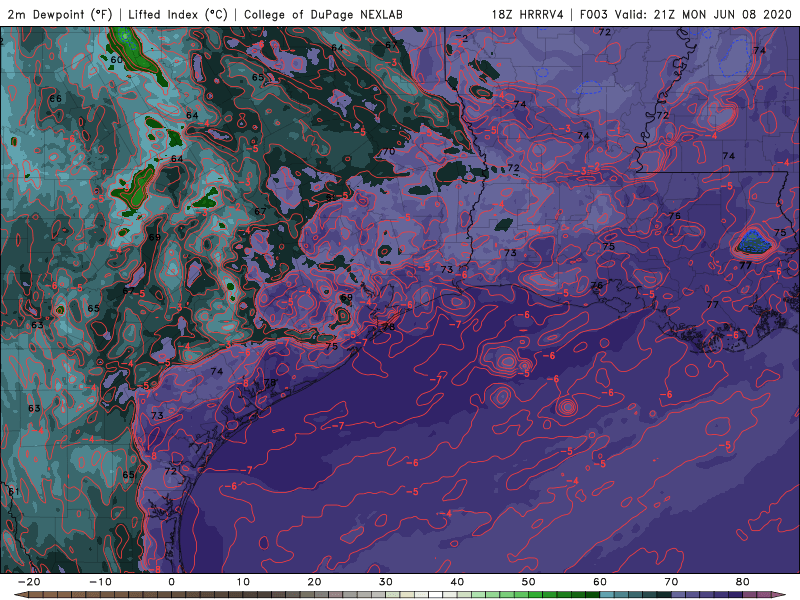Click the right arrow end of the color bar
The height and width of the screenshot is (600, 800).
coord(781,595)
